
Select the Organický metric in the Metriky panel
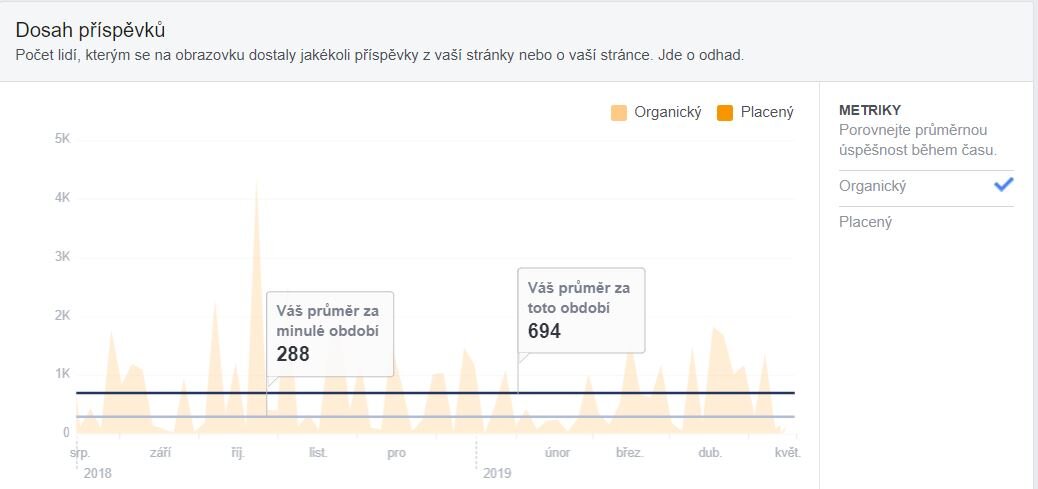pos(873,186)
